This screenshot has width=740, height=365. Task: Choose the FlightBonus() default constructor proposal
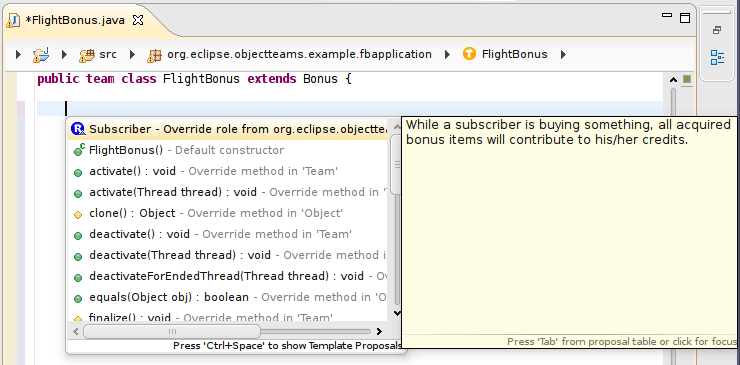coord(228,150)
